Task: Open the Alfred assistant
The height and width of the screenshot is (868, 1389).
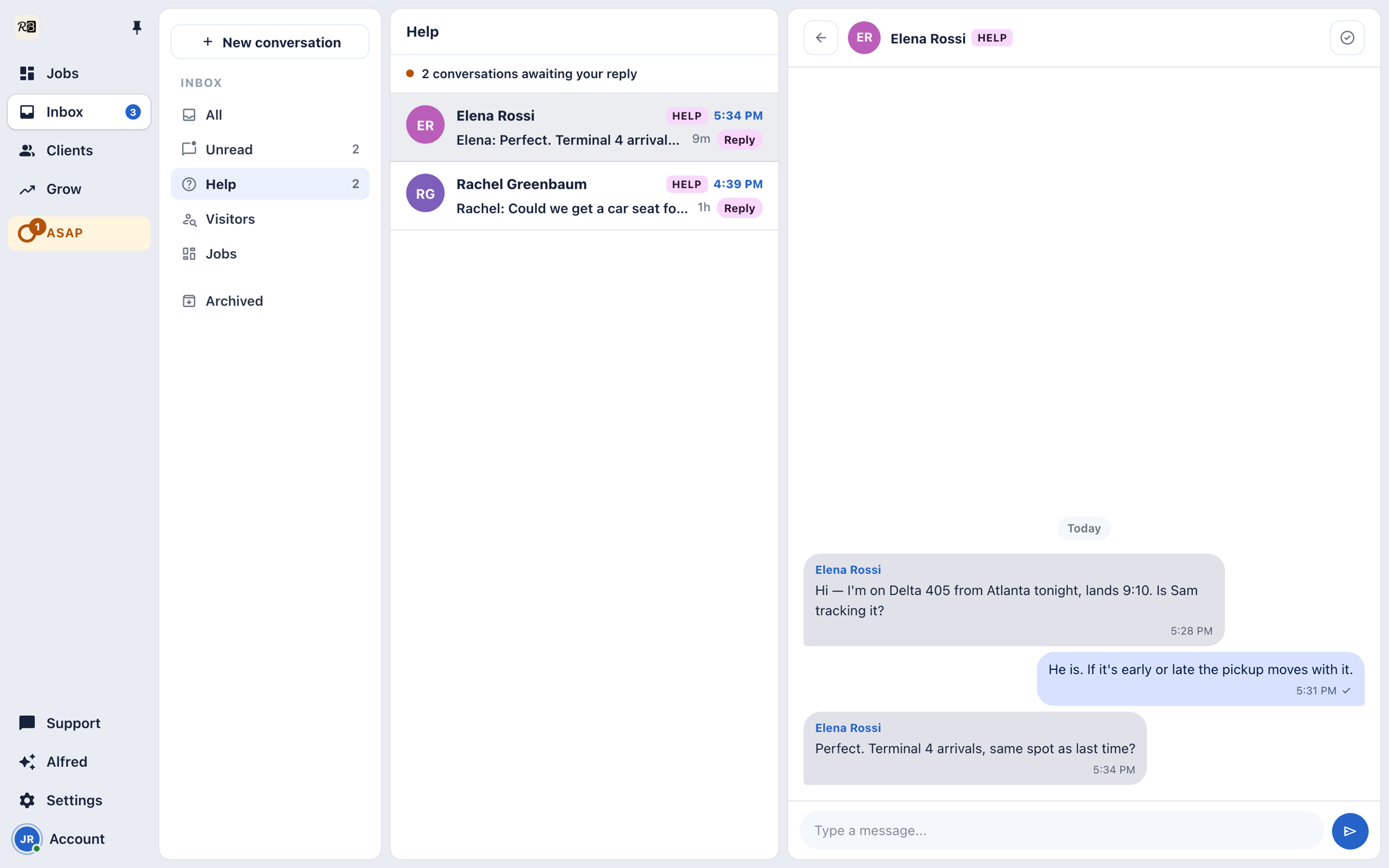Action: click(79, 761)
